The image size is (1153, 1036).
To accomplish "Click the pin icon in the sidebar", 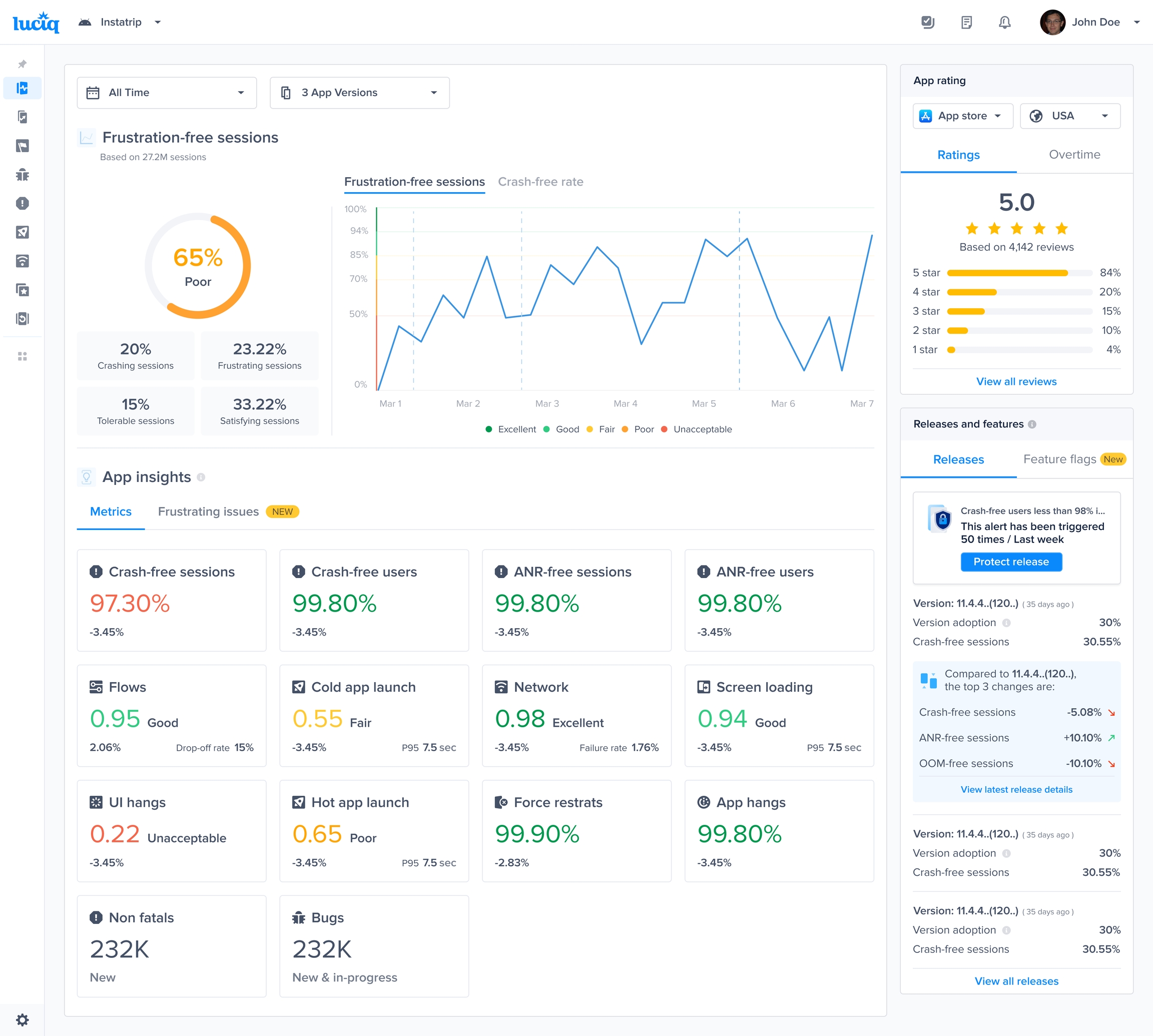I will [22, 64].
